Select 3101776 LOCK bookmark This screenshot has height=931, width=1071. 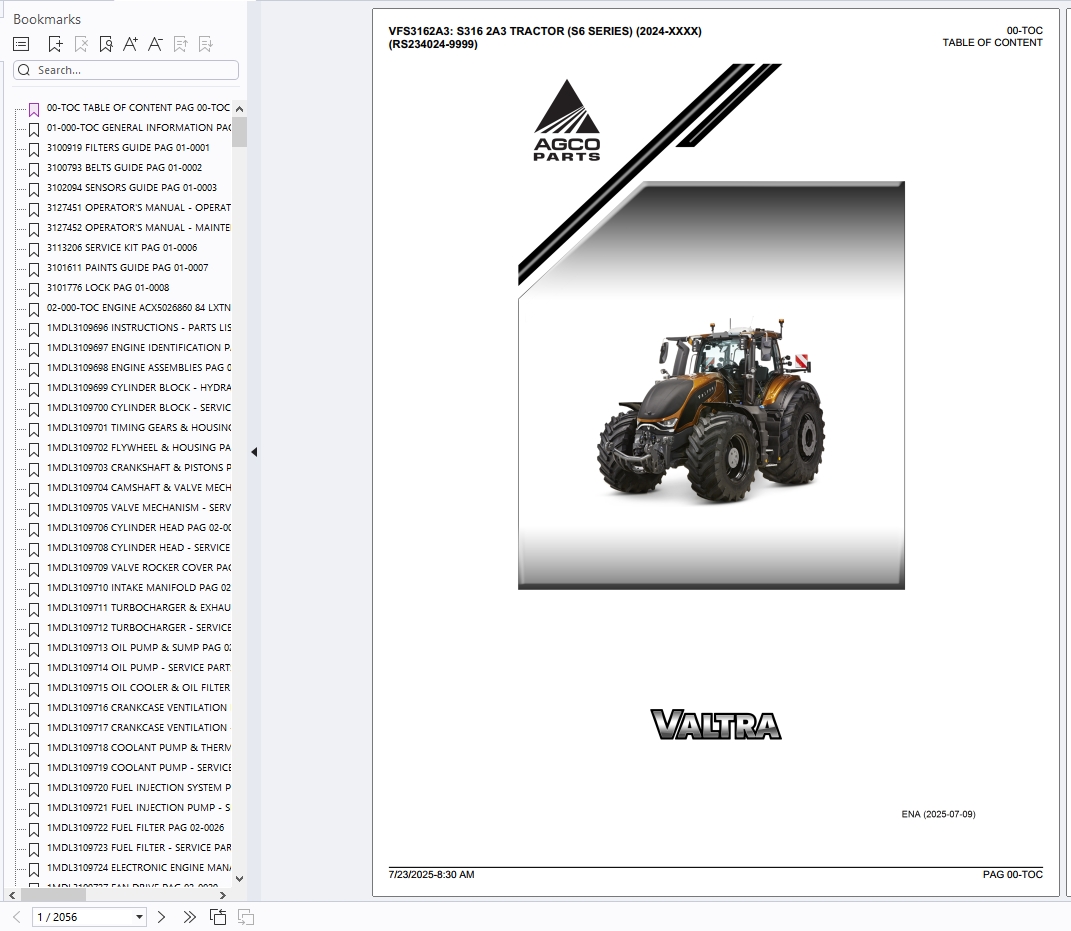(108, 288)
